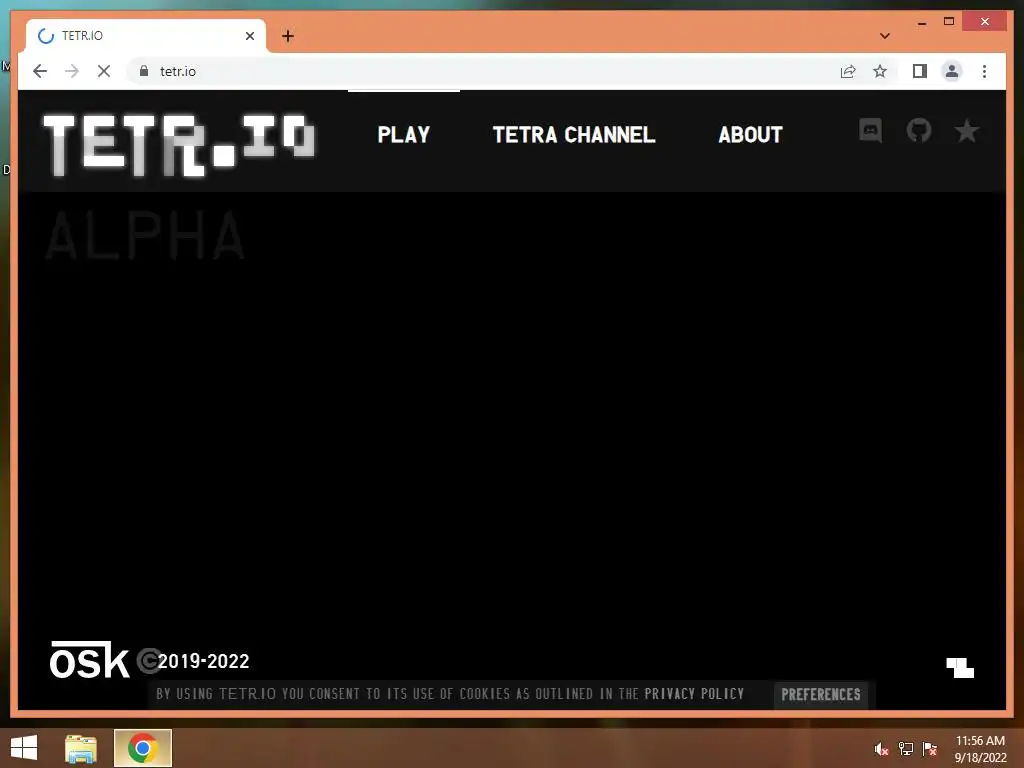Open the PLAY menu item
This screenshot has width=1024, height=768.
coord(404,135)
